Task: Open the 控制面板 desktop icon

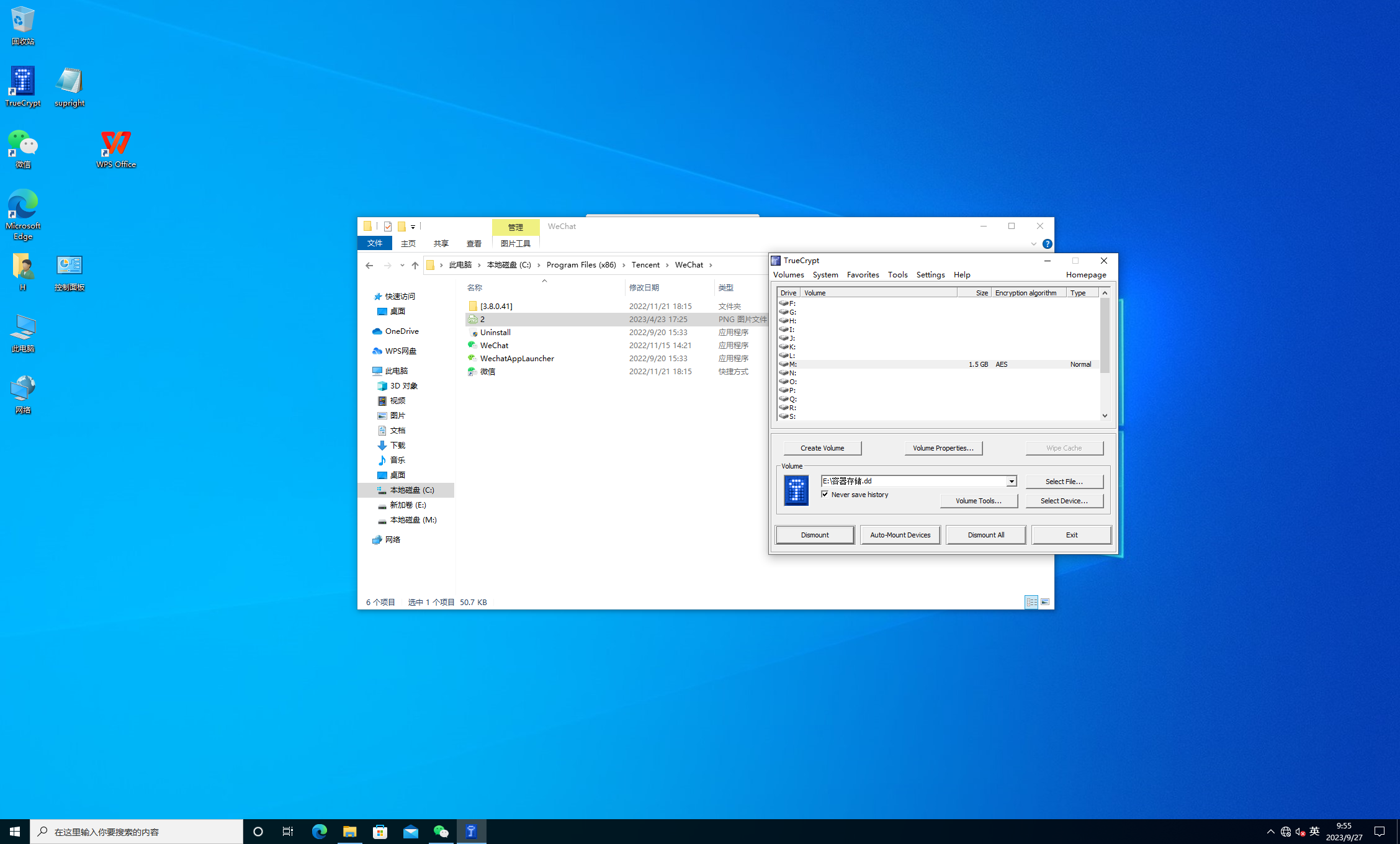Action: [x=70, y=272]
